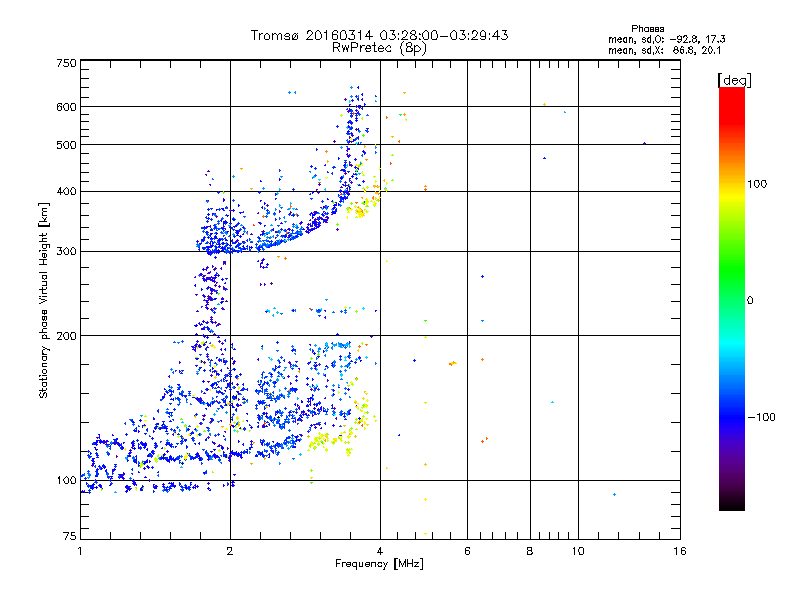This screenshot has height=600, width=800.
Task: Click the x-axis "4" tick label
Action: click(380, 551)
